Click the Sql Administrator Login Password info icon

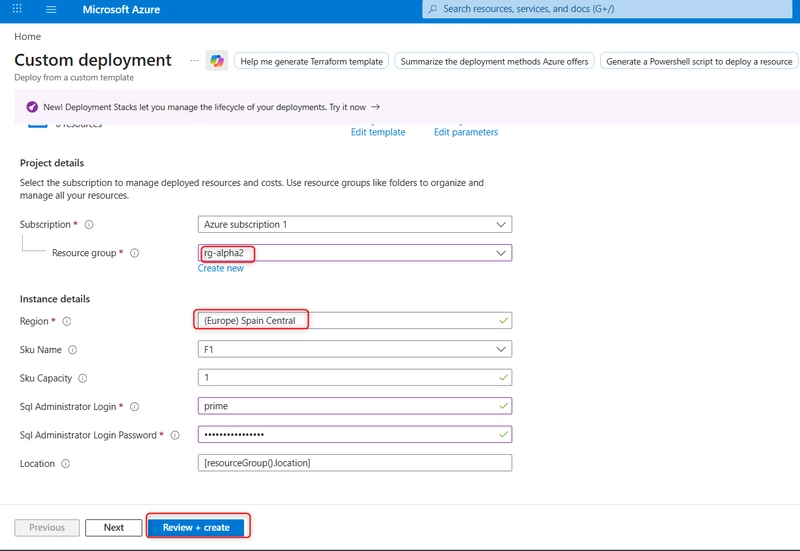click(x=175, y=435)
